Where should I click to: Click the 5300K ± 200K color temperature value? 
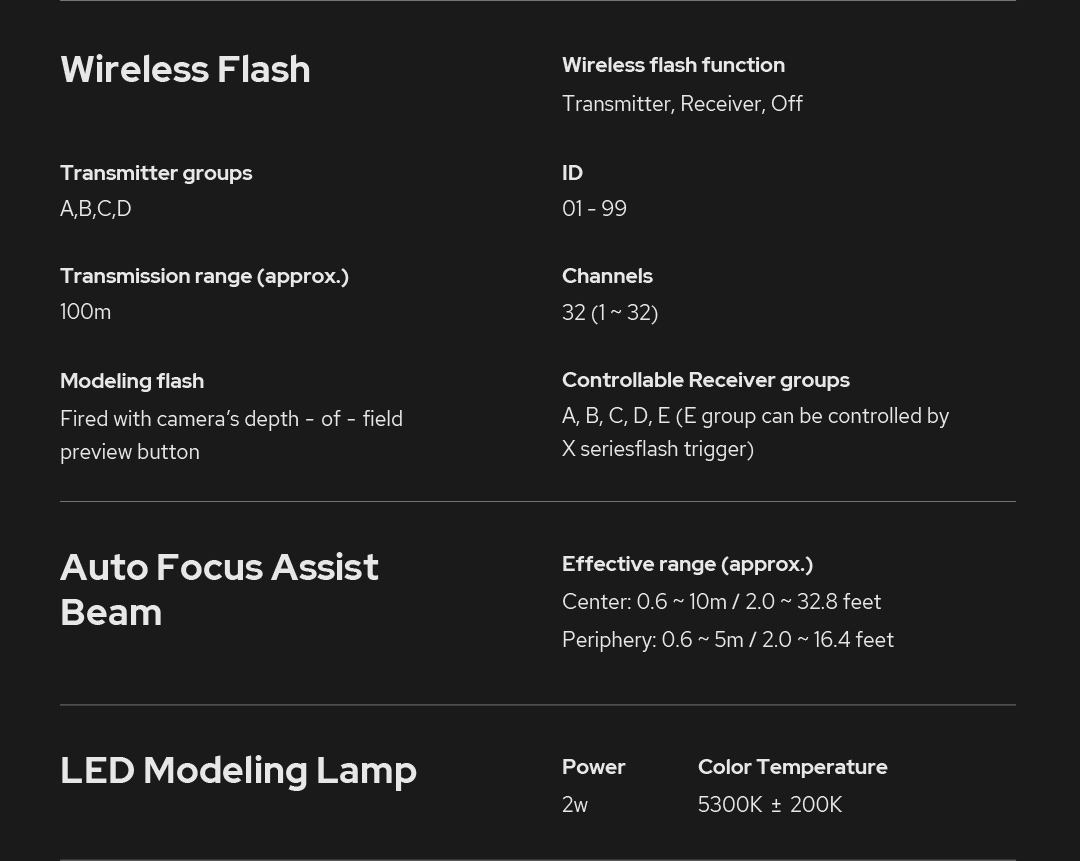[770, 805]
